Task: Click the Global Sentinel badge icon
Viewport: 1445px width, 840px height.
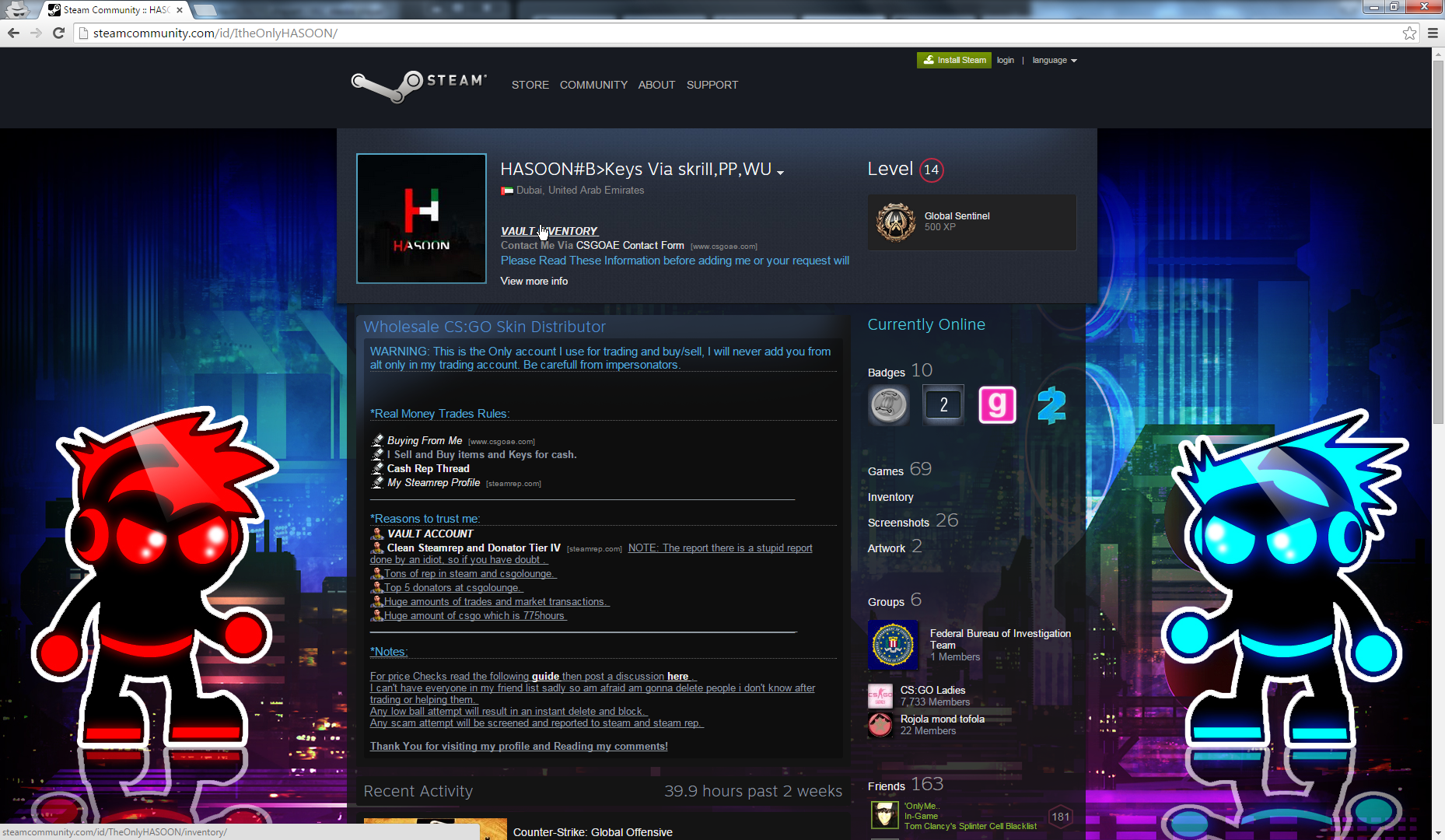Action: click(896, 222)
